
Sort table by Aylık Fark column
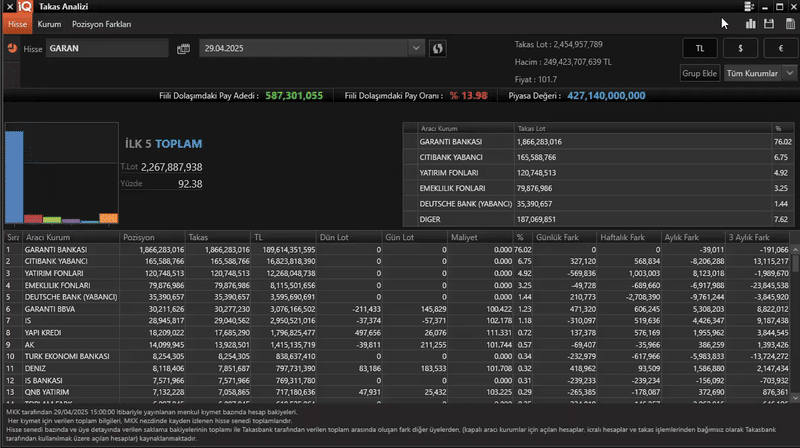[x=693, y=237]
